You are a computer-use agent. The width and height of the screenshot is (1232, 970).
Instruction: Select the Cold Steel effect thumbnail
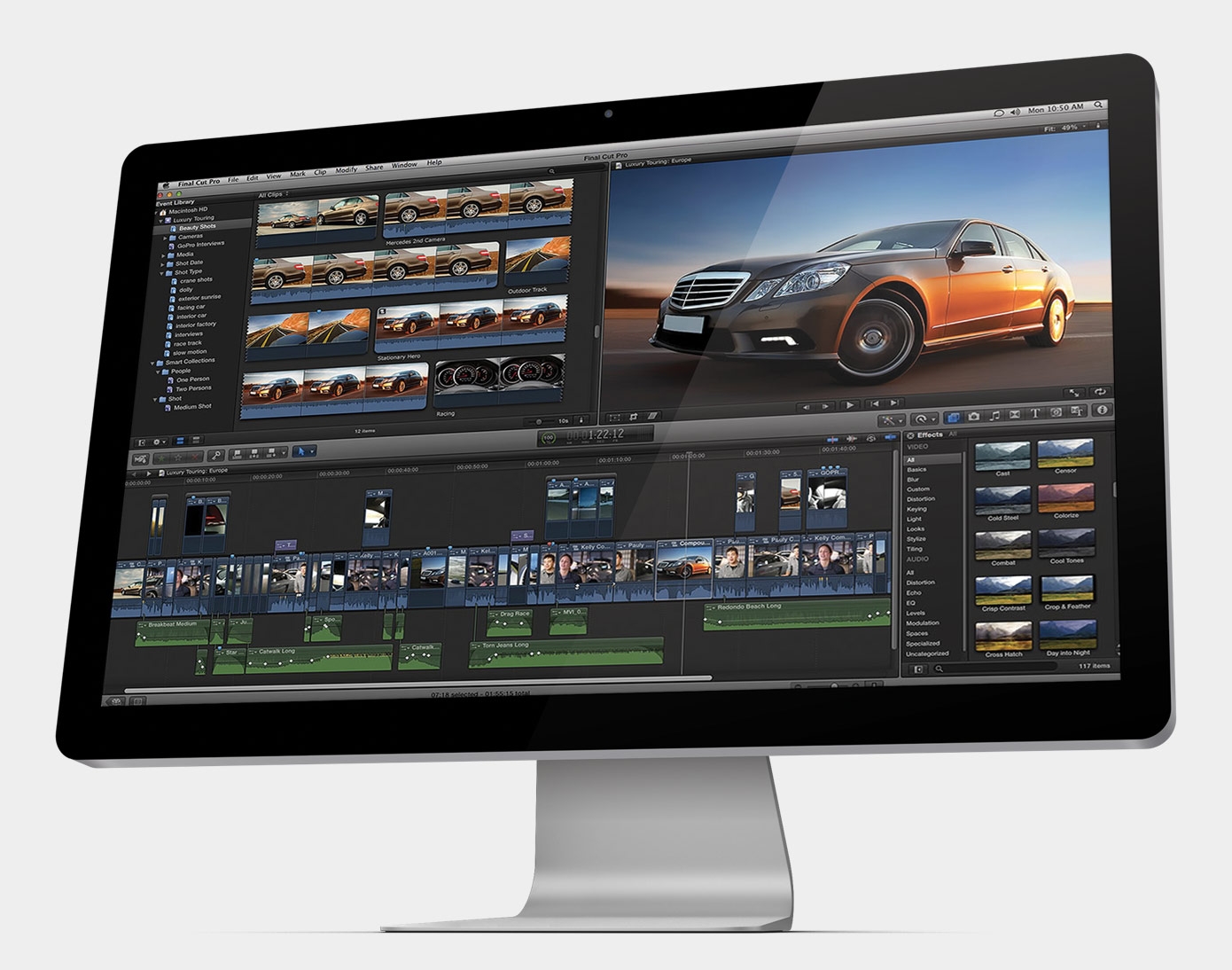(x=1002, y=499)
